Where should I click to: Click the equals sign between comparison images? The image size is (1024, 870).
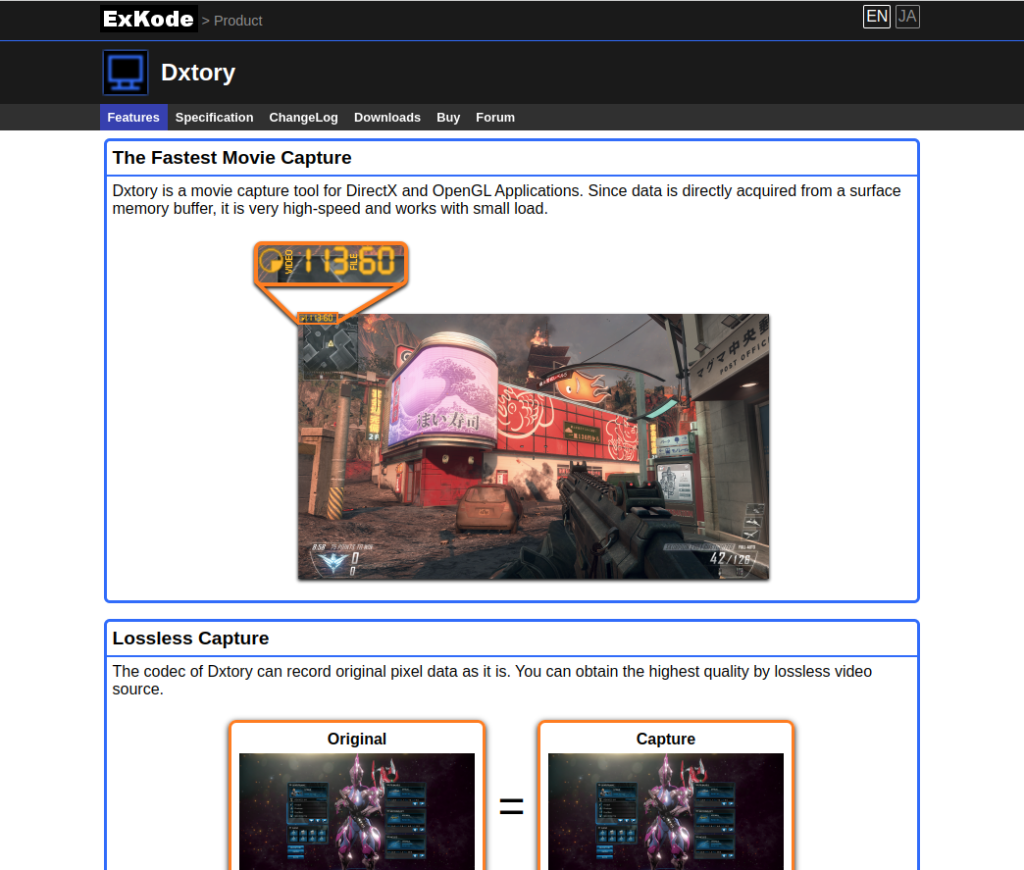click(511, 807)
